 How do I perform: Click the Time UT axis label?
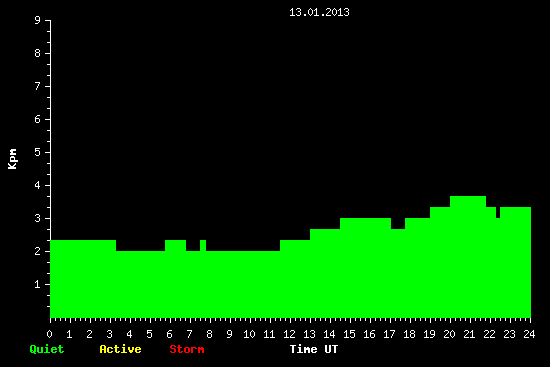pyautogui.click(x=314, y=349)
